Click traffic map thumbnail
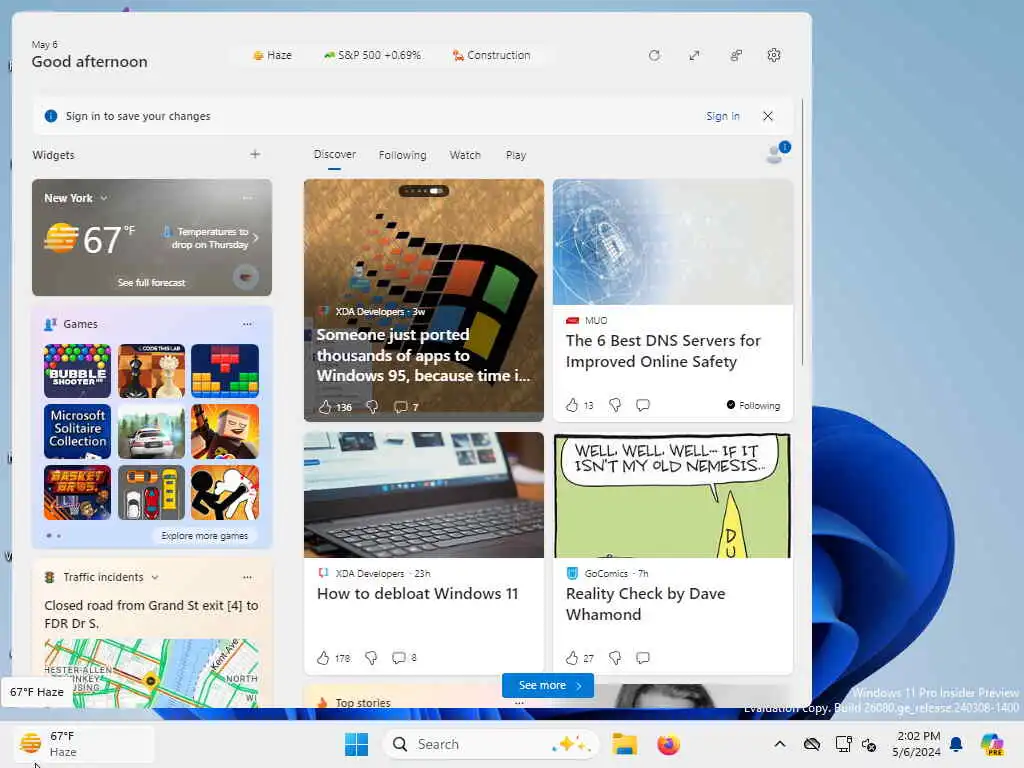Screen dimensions: 1024x768 (152, 673)
